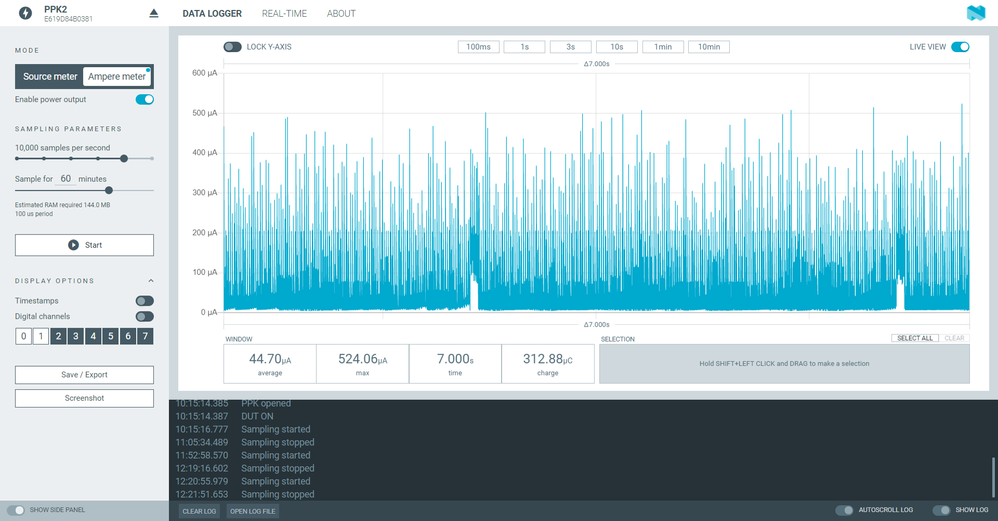Click the Nordic Semiconductor logo icon
The width and height of the screenshot is (998, 521).
pos(975,13)
